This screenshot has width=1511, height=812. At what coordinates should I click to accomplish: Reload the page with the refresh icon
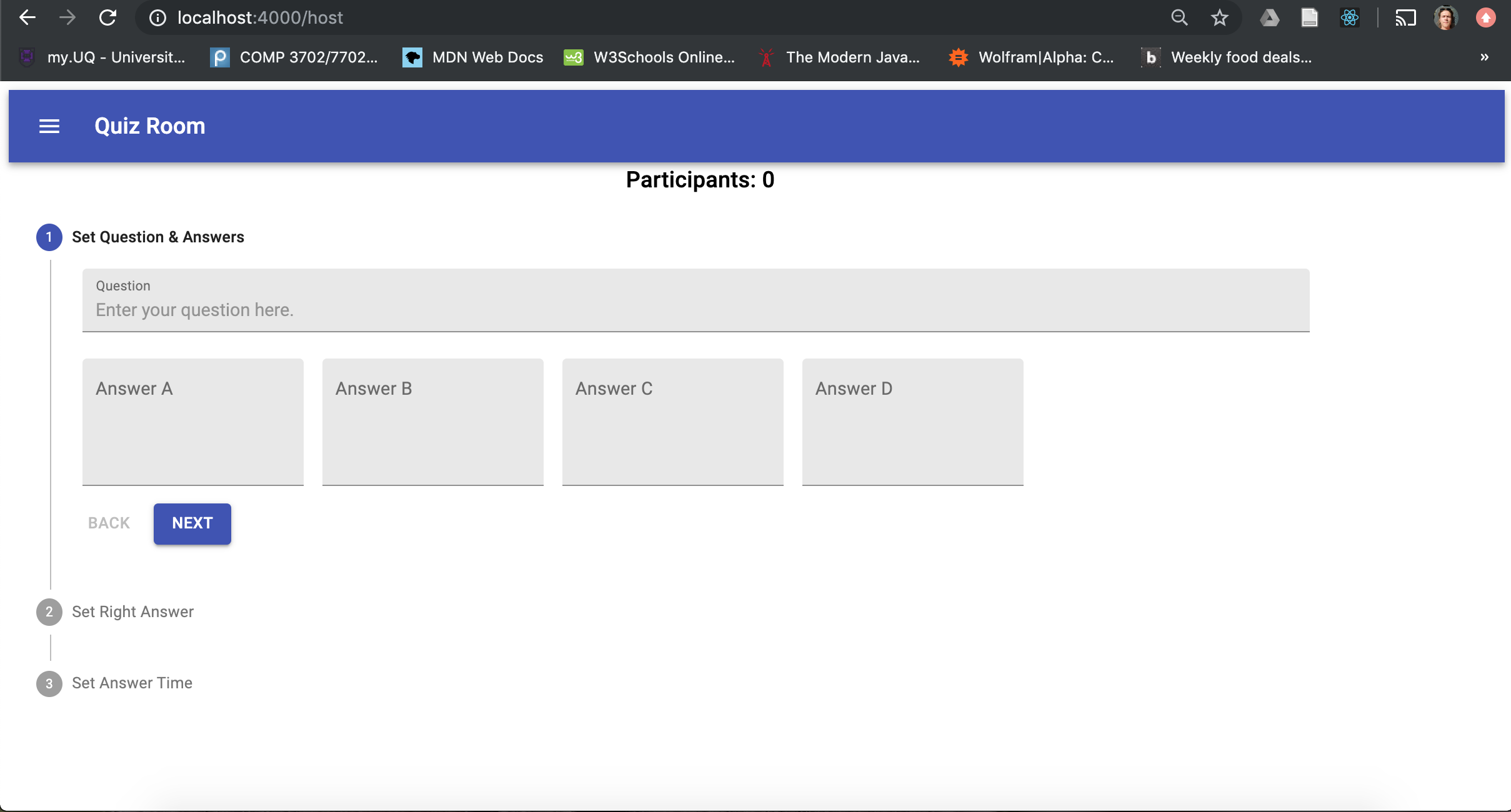click(108, 17)
